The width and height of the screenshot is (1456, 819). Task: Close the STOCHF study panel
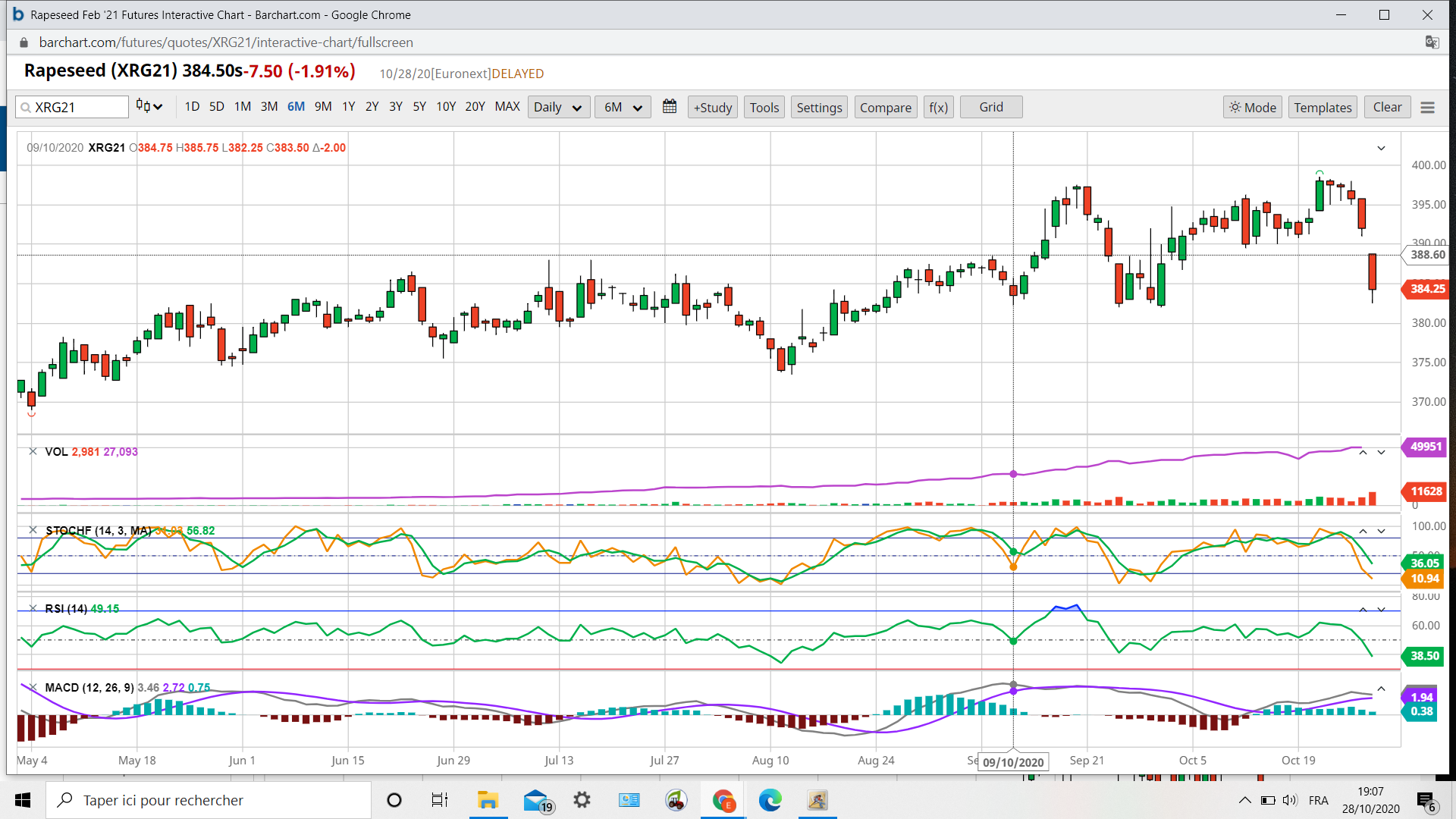33,530
